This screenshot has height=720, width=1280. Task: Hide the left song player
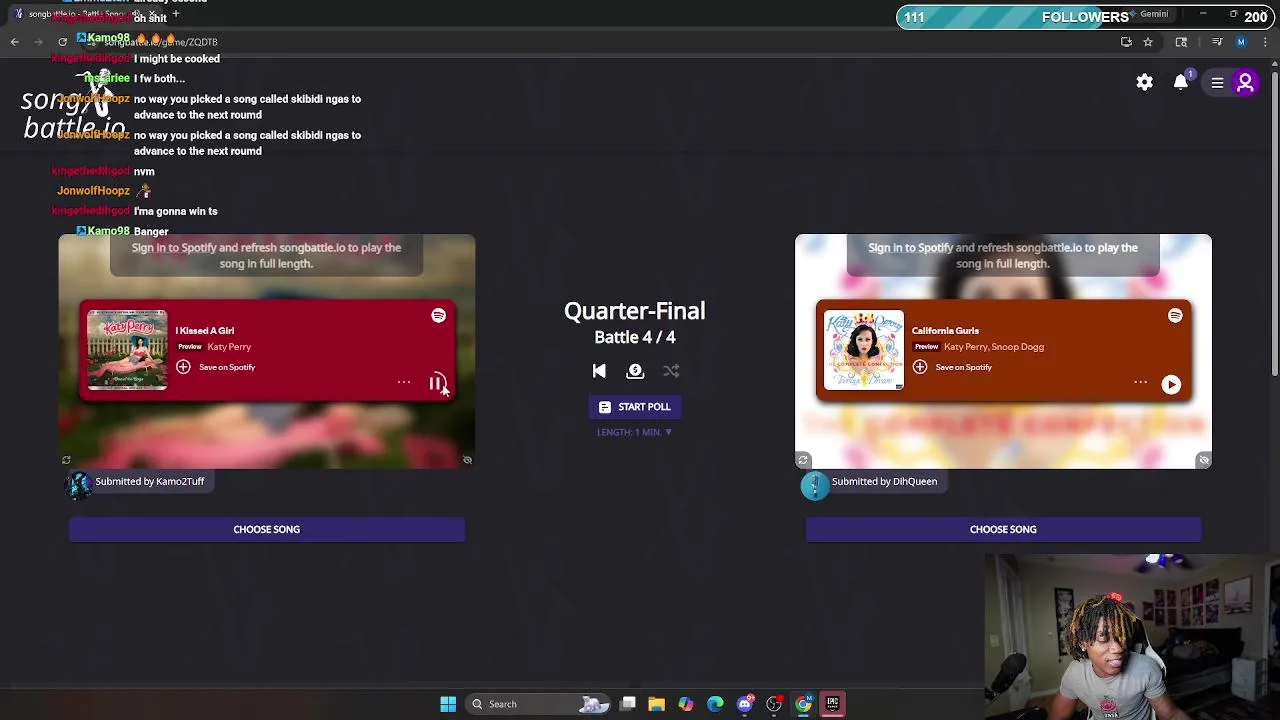click(467, 461)
